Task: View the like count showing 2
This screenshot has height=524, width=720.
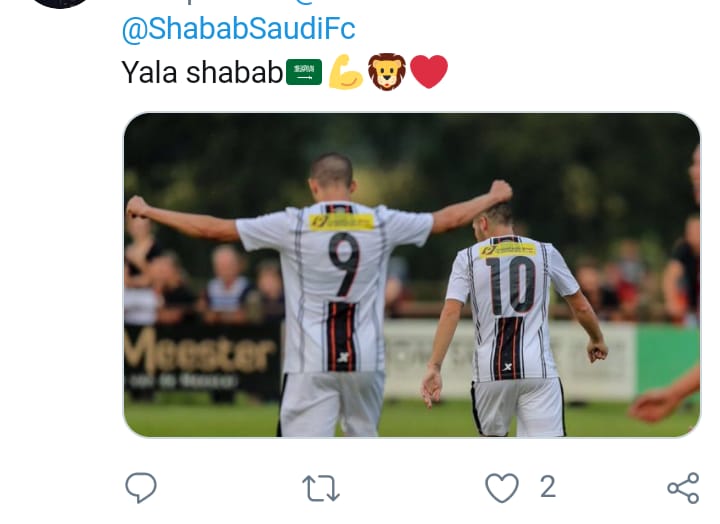Action: (548, 487)
